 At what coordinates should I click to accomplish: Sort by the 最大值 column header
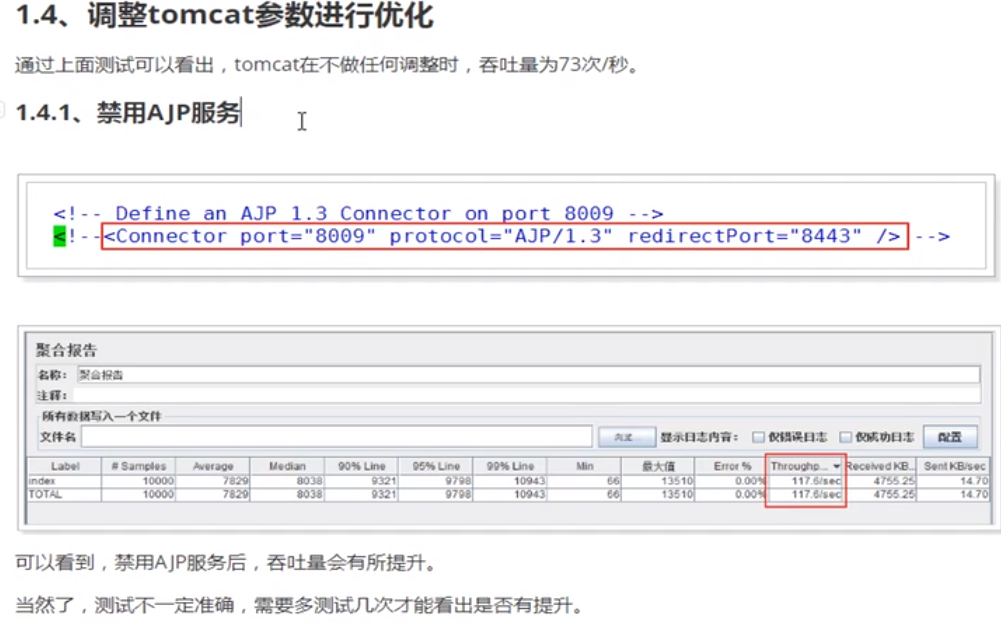658,466
